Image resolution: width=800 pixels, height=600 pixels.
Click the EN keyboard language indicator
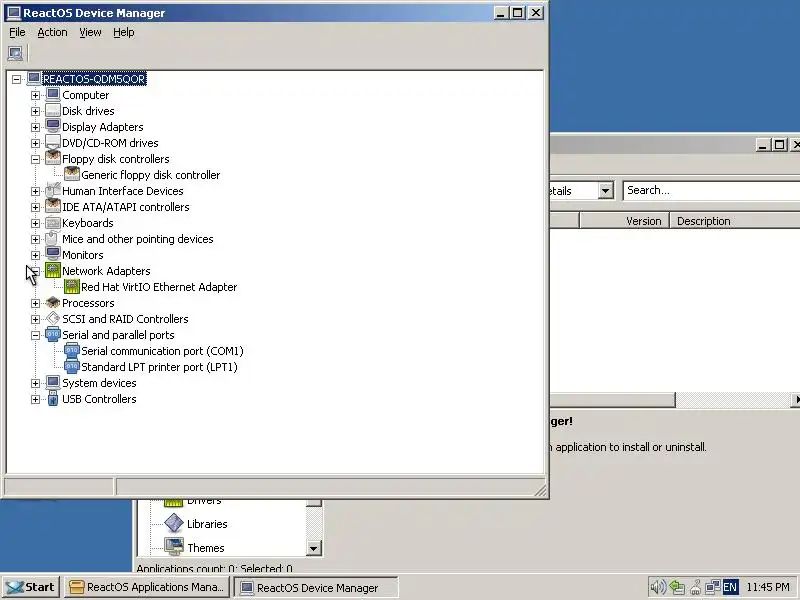click(x=731, y=587)
